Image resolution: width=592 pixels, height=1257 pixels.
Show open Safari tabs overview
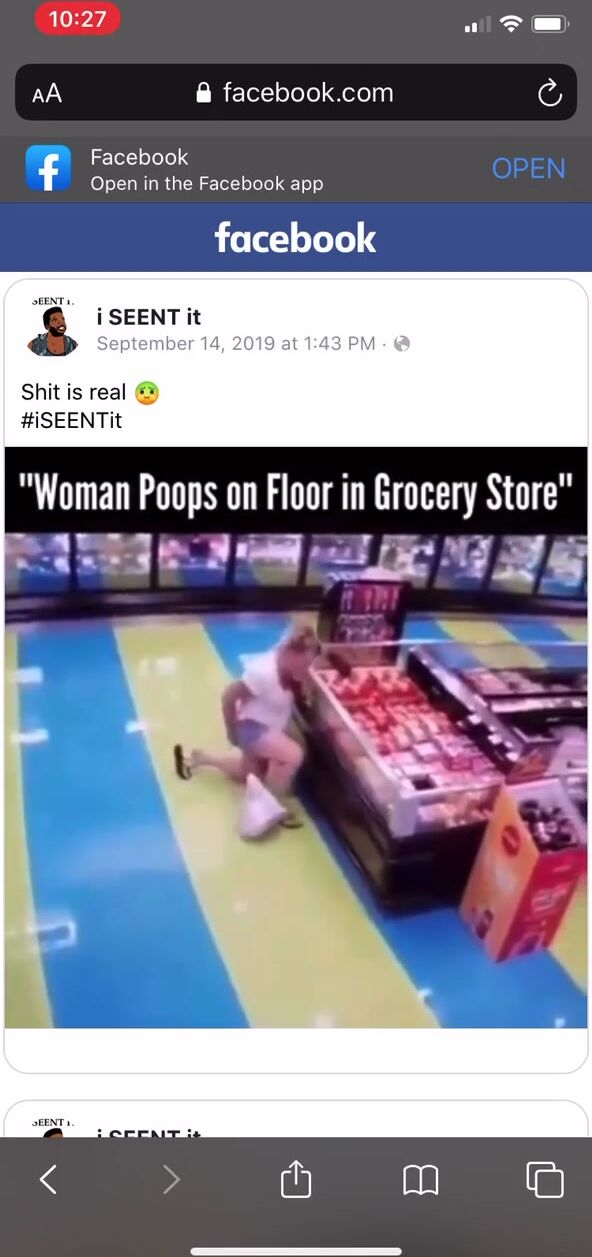[x=545, y=1180]
